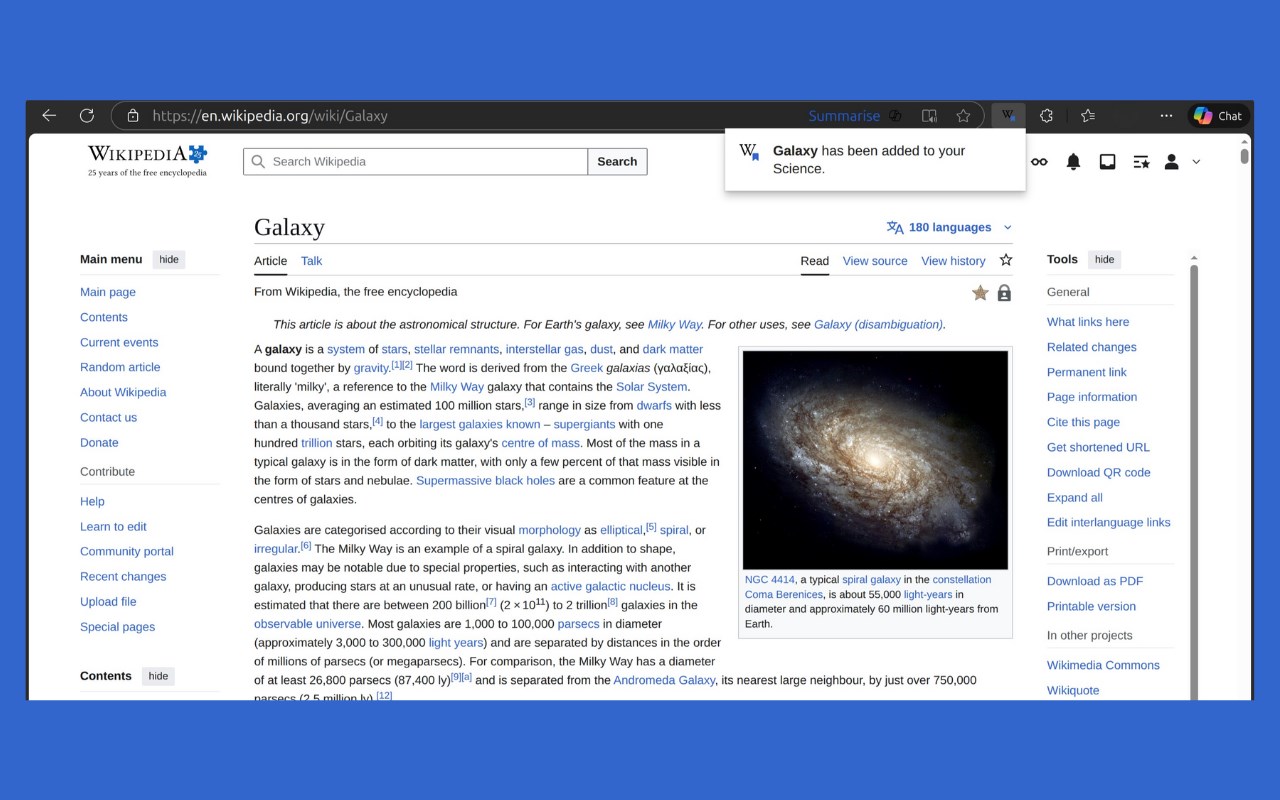Open appearance glasses icon in Wikipedia header

click(x=1040, y=162)
